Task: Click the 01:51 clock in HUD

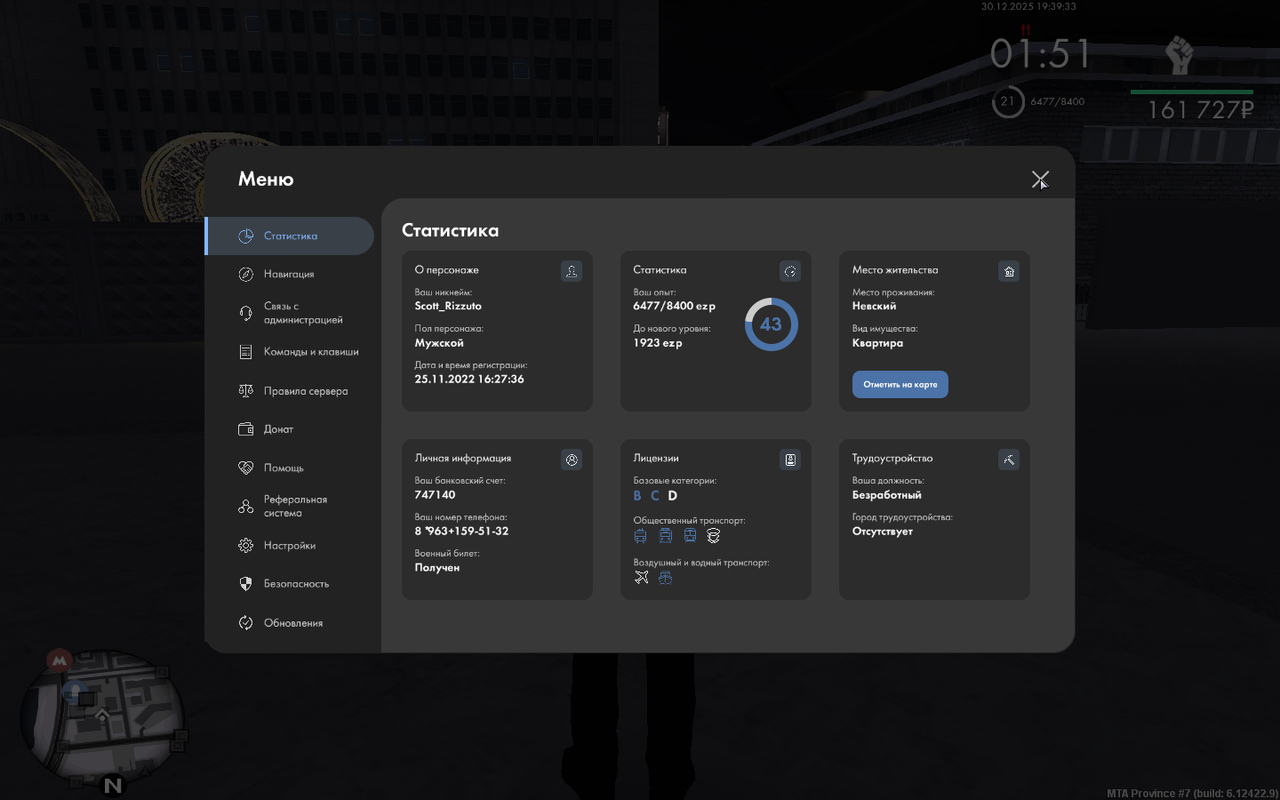Action: click(1040, 54)
